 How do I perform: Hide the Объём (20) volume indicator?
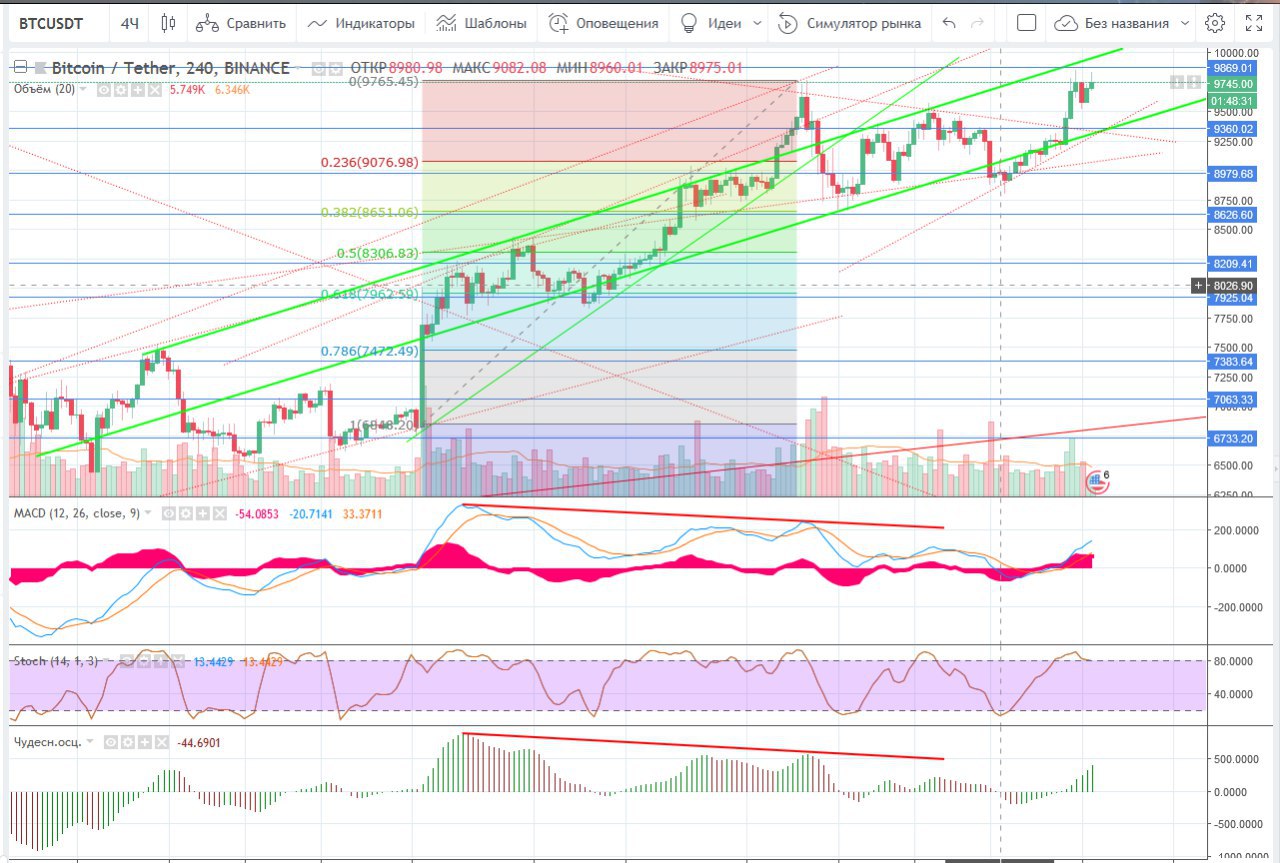click(x=103, y=89)
